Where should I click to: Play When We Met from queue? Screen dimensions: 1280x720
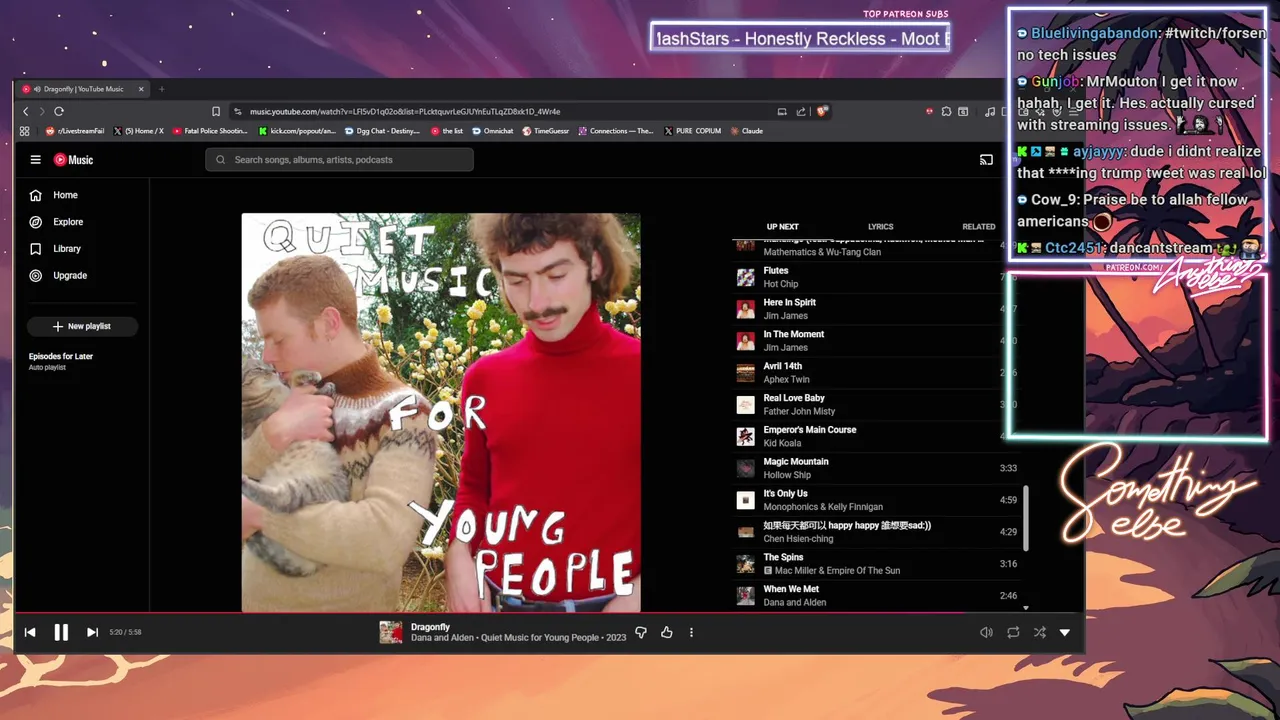pyautogui.click(x=875, y=596)
